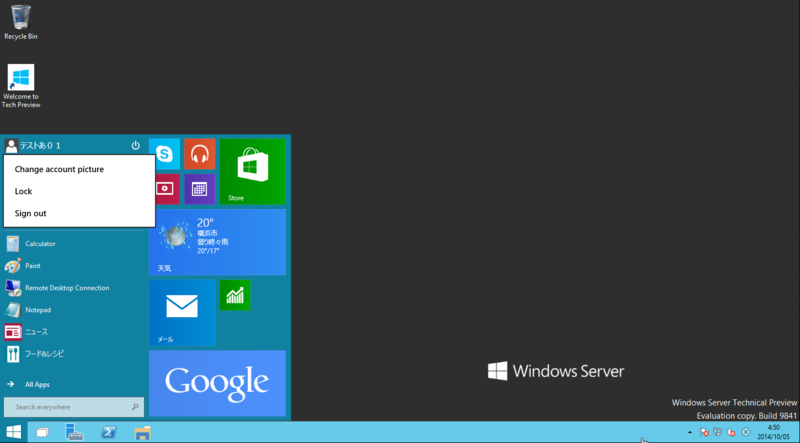Select Change account picture
Image resolution: width=800 pixels, height=443 pixels.
[79, 169]
